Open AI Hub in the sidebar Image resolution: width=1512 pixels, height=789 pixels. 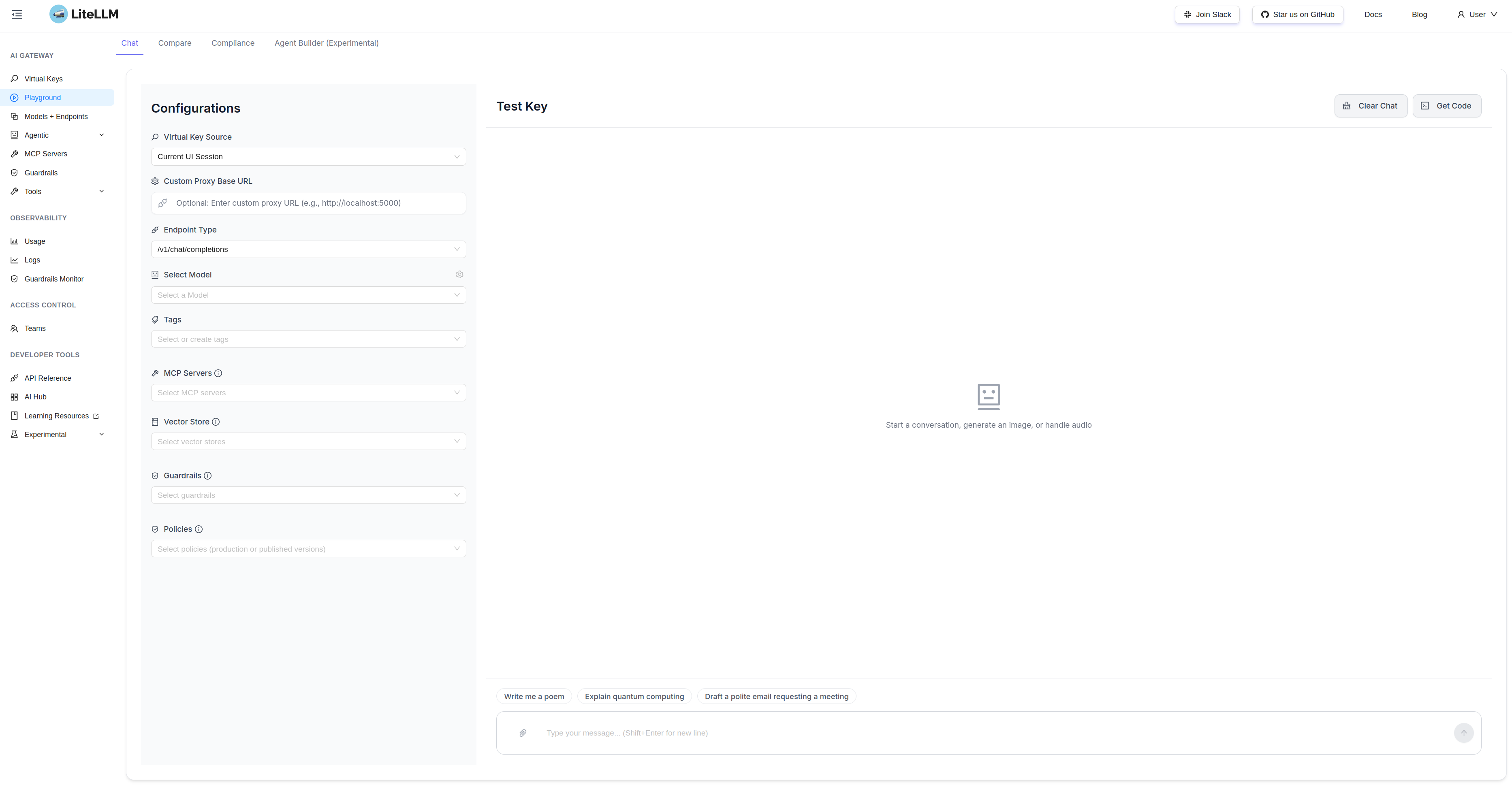57,397
